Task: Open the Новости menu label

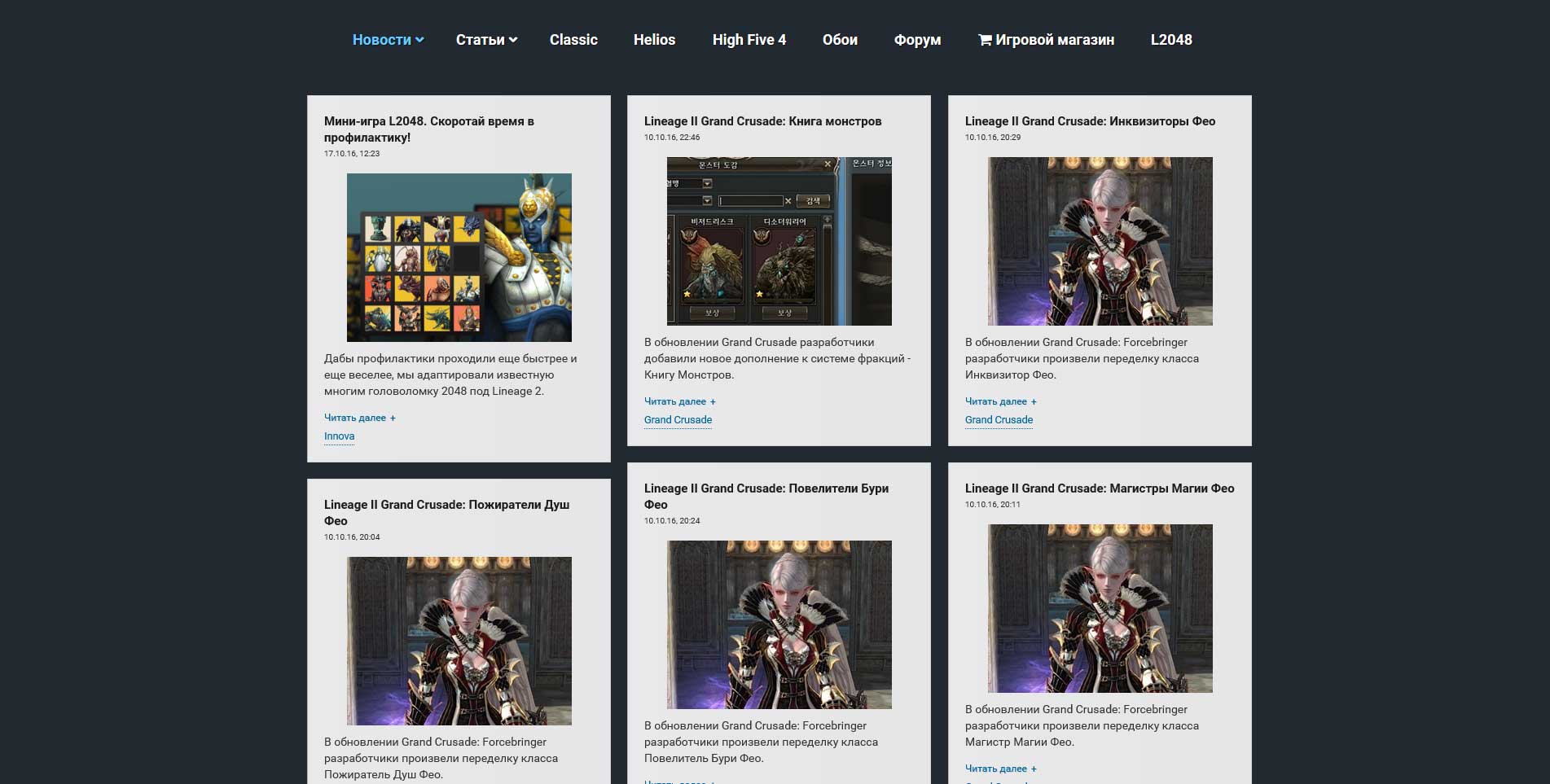Action: point(381,40)
